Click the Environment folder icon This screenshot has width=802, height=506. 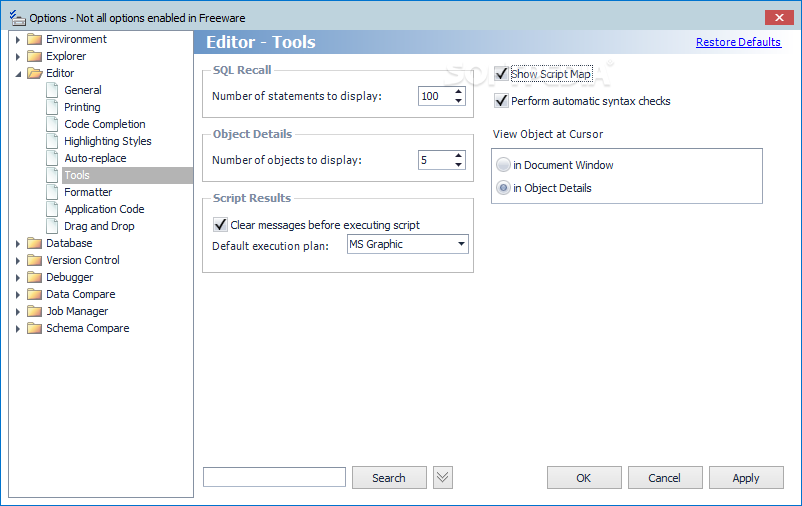click(x=34, y=39)
